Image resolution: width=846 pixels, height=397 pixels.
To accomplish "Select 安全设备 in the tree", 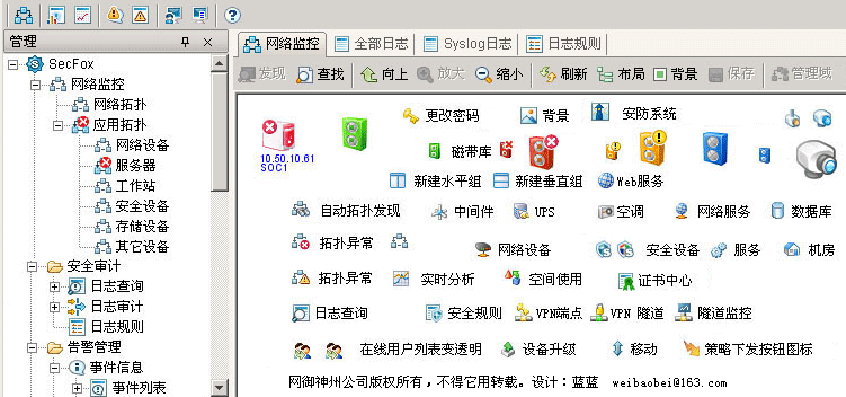I will tap(142, 206).
